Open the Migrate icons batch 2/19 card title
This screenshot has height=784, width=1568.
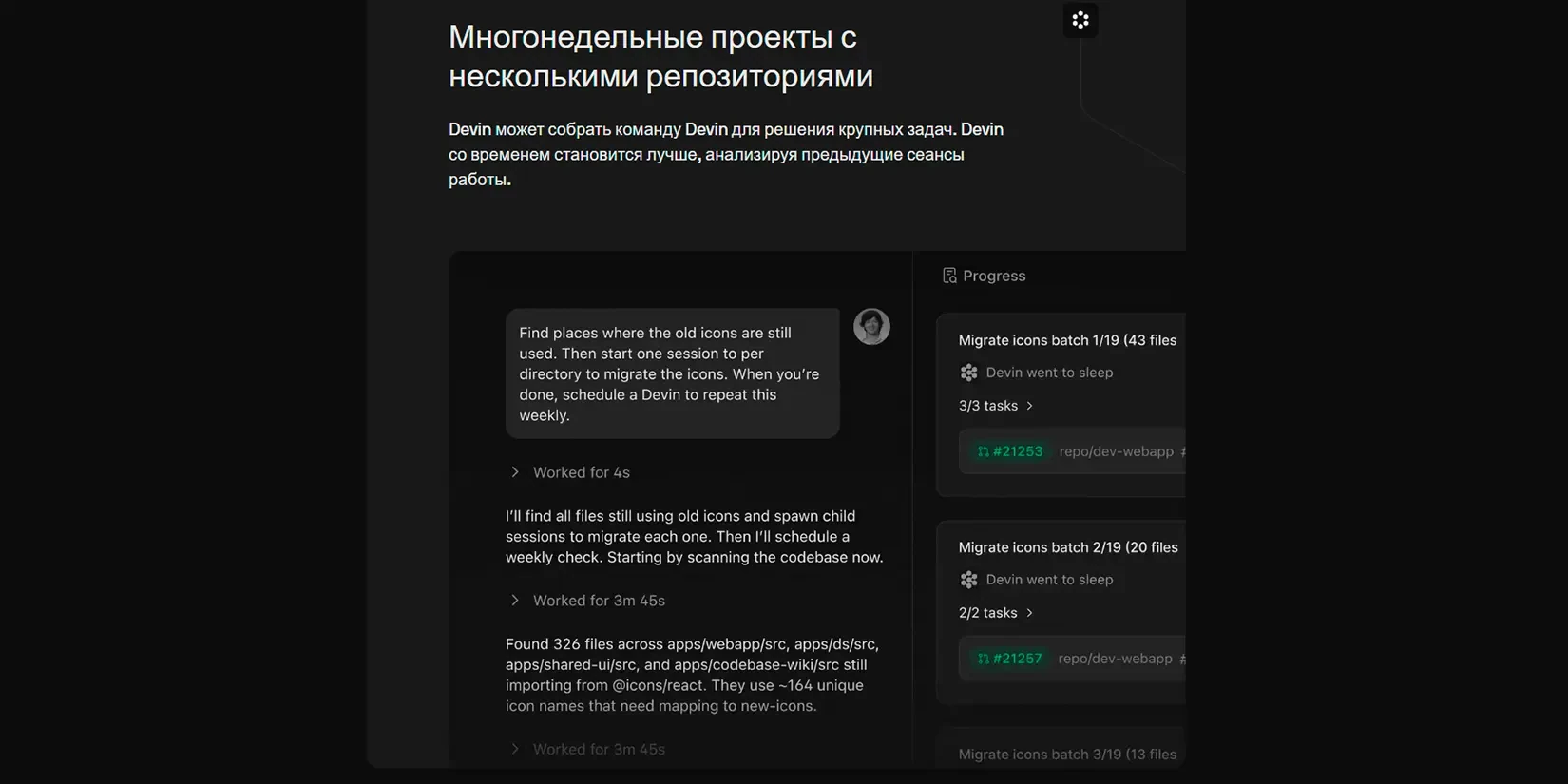click(1068, 547)
